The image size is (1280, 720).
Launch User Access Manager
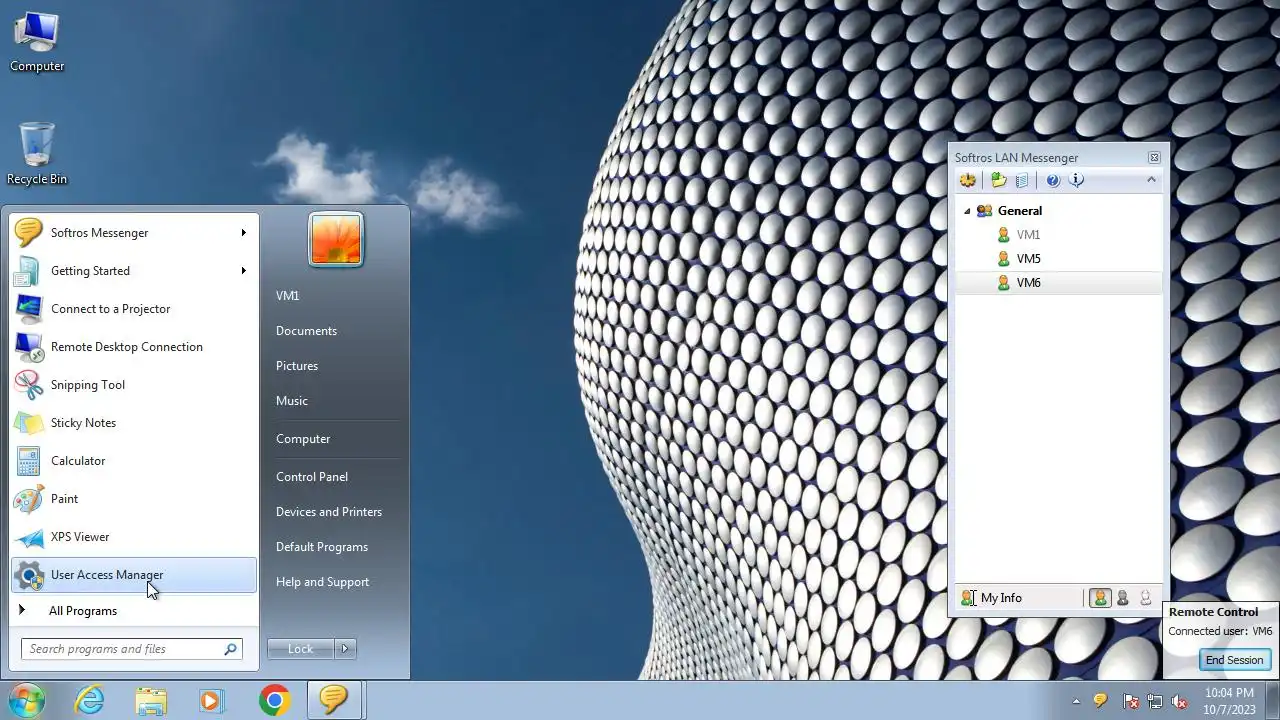(134, 575)
